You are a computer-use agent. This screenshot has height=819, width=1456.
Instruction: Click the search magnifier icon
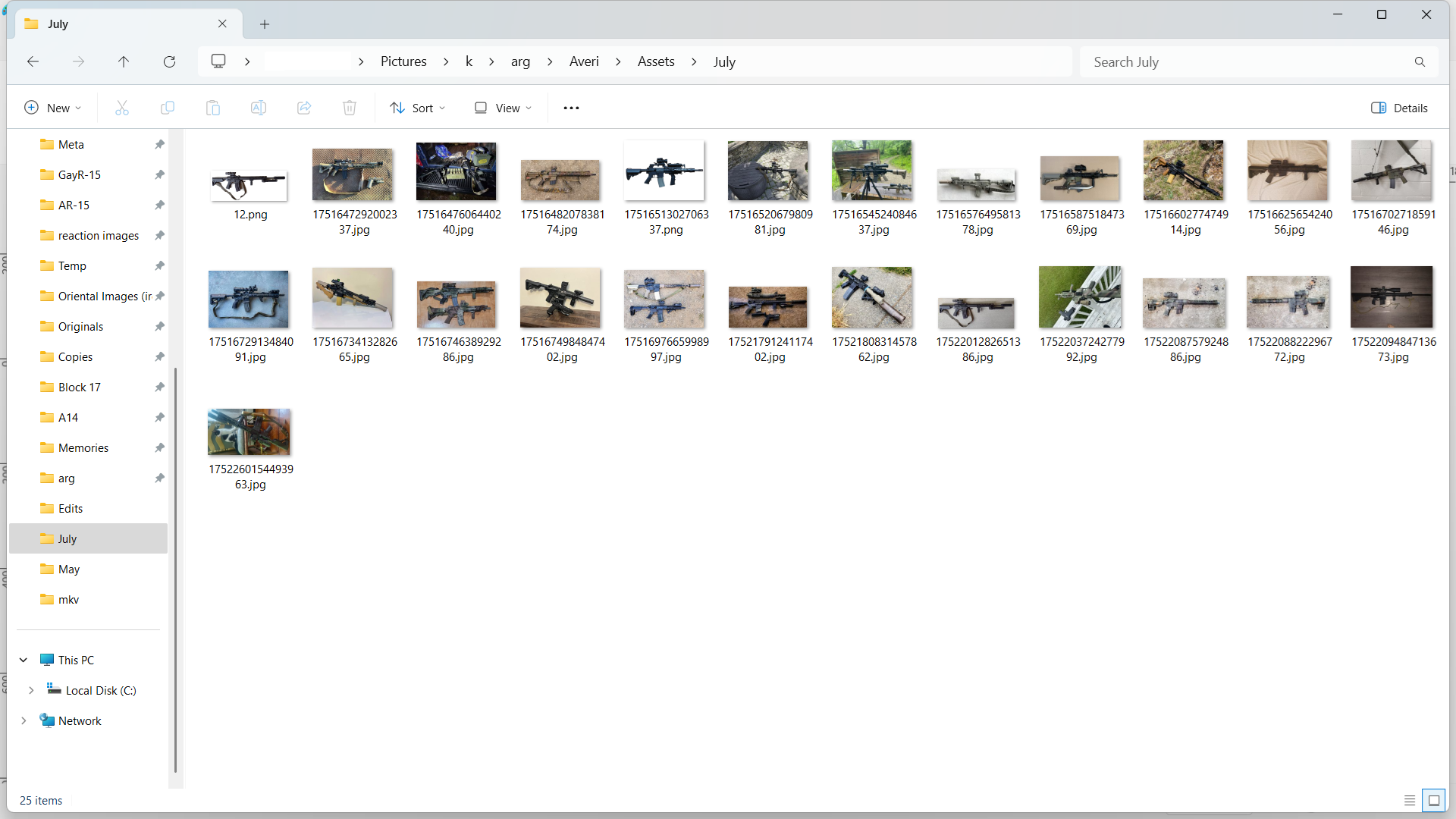(1420, 61)
